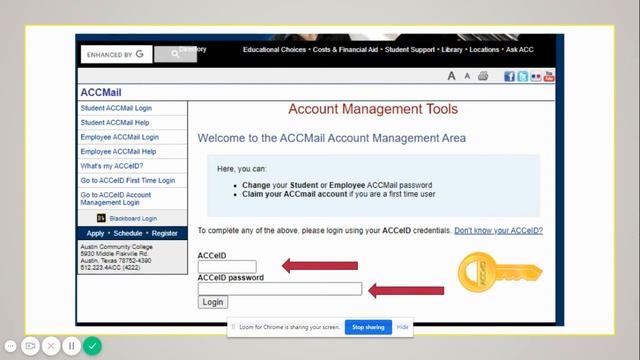The image size is (640, 360).
Task: Open the Blackboard Login link
Action: [x=133, y=219]
